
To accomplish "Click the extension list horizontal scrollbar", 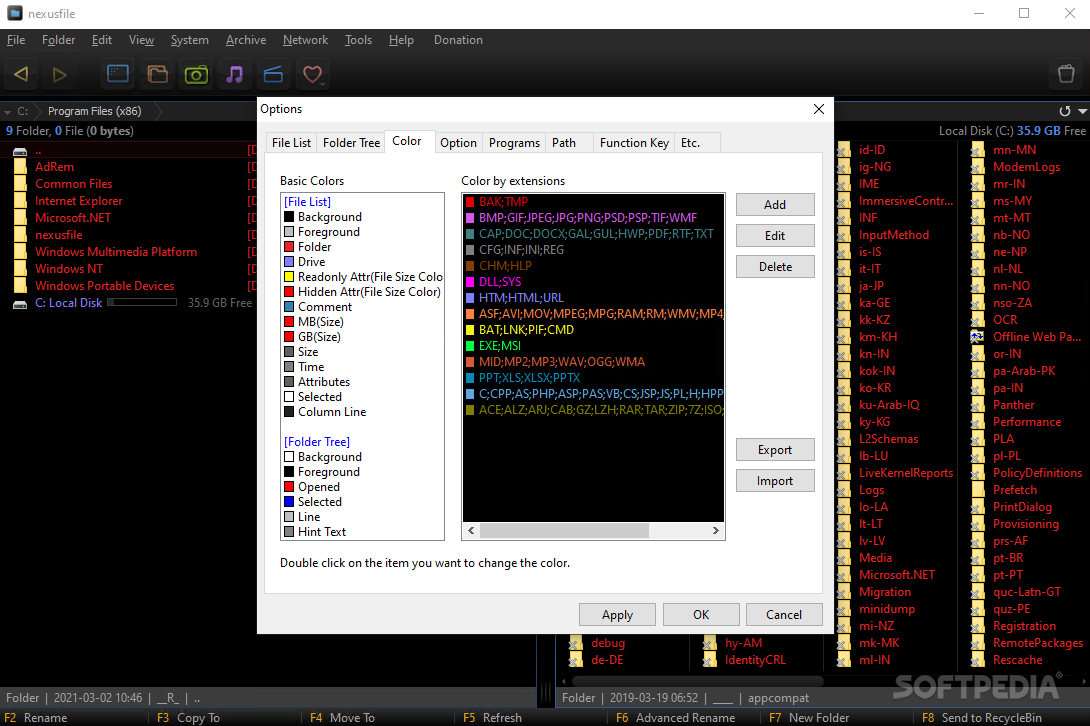I will (564, 531).
